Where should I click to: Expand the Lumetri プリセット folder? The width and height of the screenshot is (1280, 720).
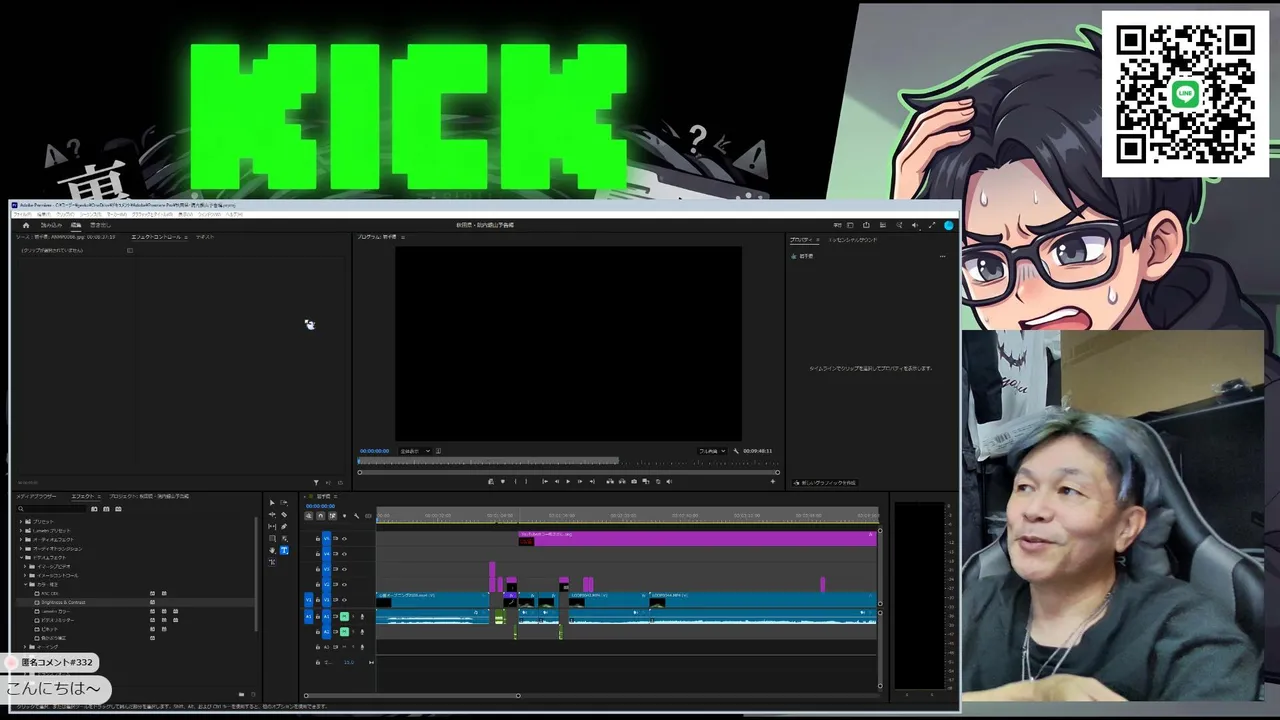21,531
